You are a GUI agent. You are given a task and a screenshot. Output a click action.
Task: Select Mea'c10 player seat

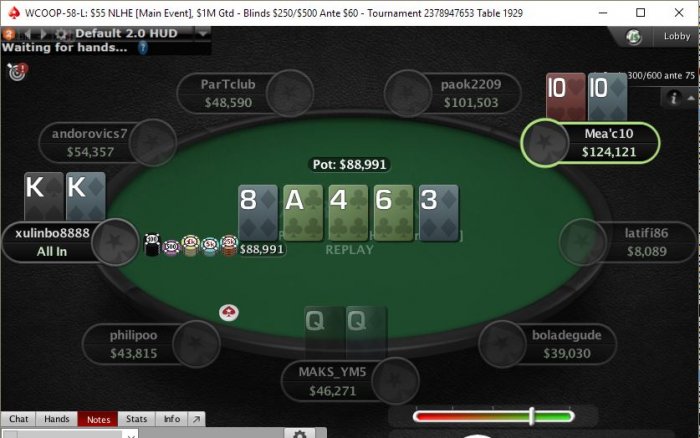pyautogui.click(x=590, y=143)
